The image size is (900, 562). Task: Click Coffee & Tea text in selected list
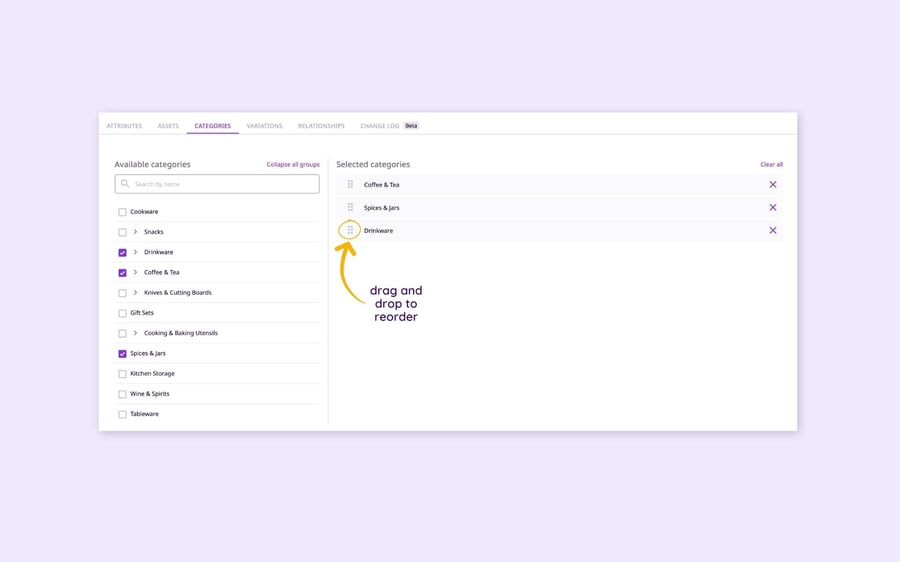(382, 185)
